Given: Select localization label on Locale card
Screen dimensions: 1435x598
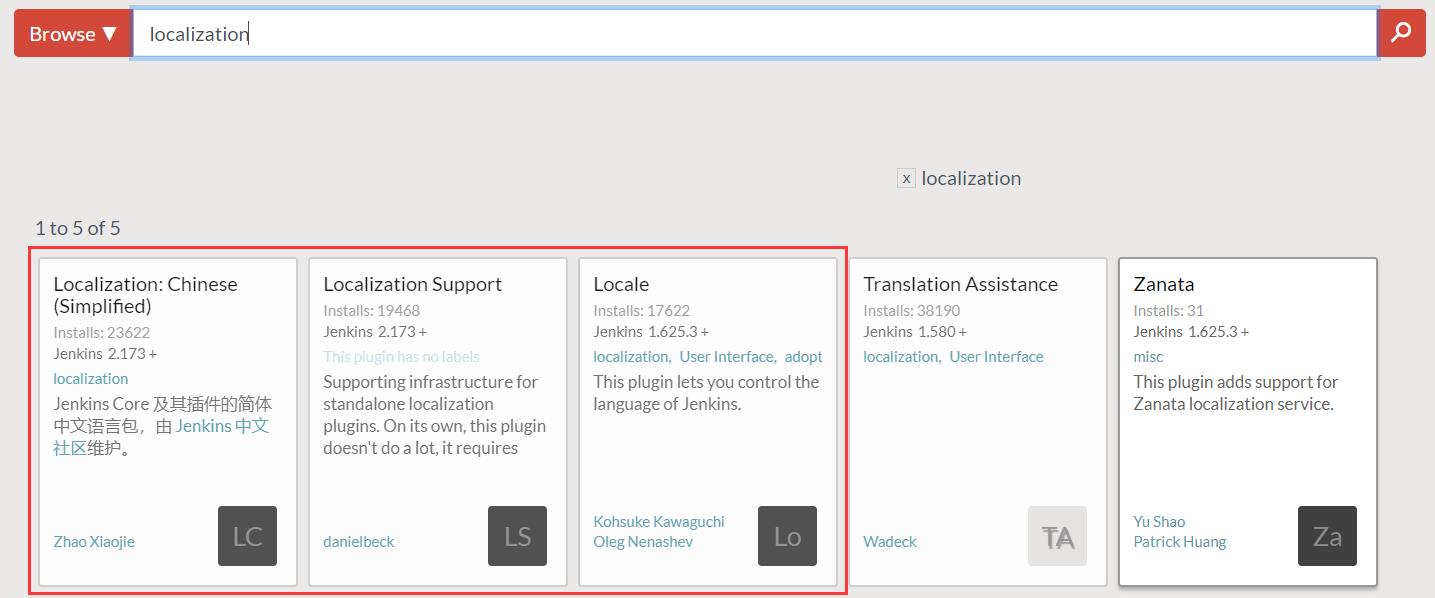Looking at the screenshot, I should click(x=632, y=357).
